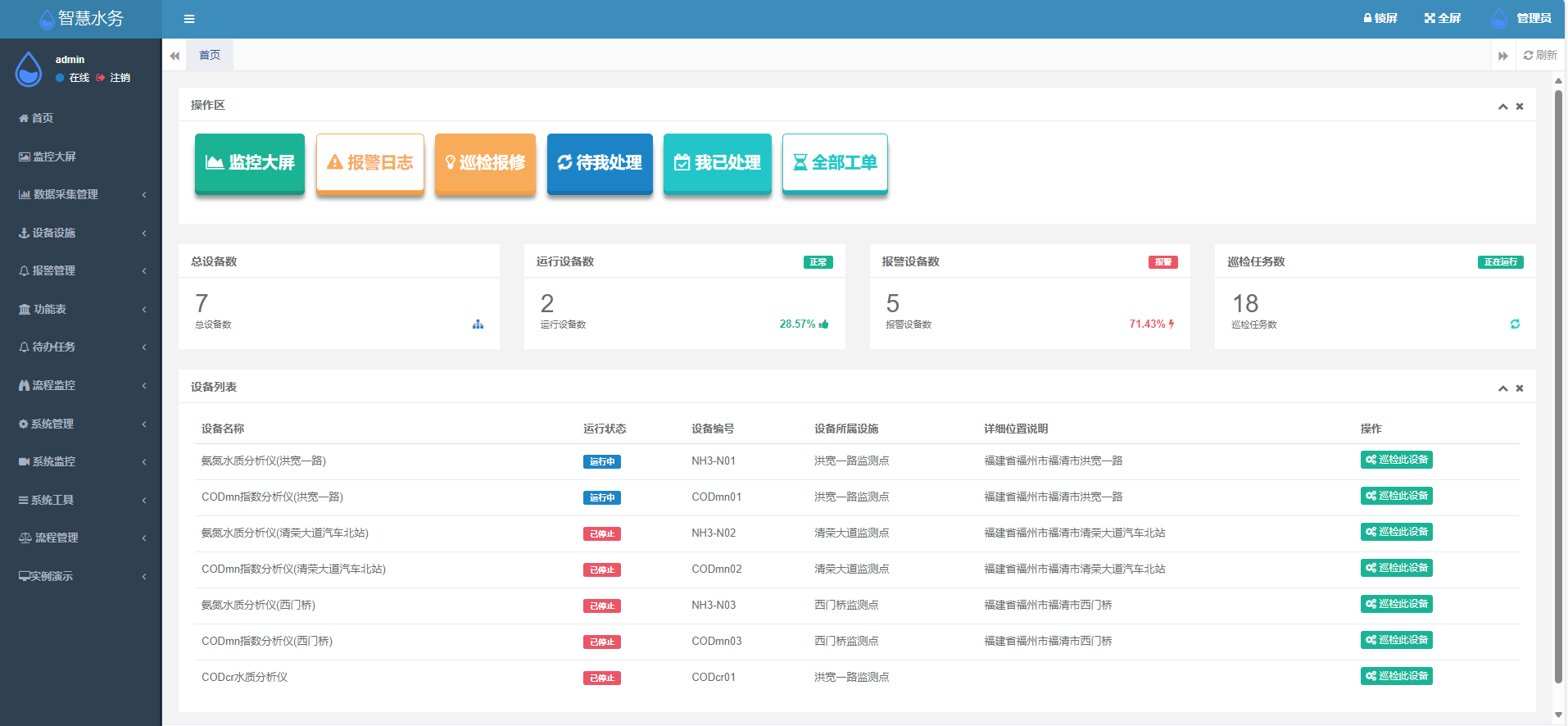The image size is (1568, 726).
Task: Expand 设备设施 sidebar menu
Action: (80, 233)
